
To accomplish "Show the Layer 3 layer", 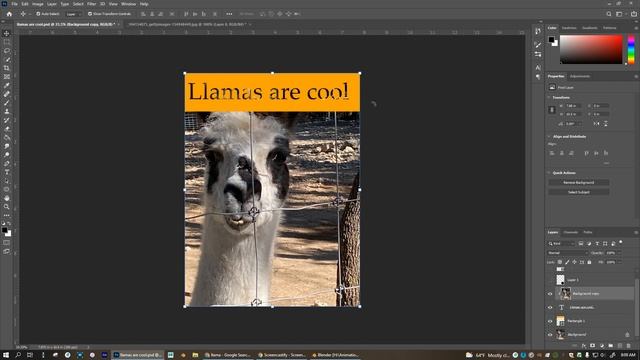I will click(550, 280).
